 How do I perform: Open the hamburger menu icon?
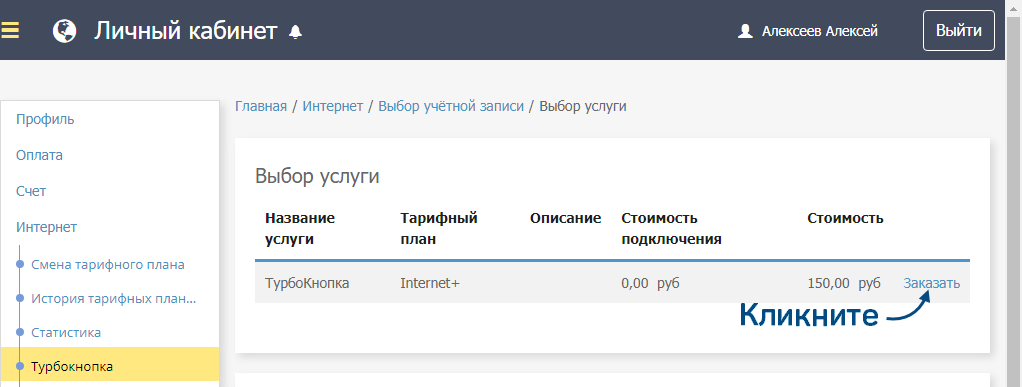point(10,31)
